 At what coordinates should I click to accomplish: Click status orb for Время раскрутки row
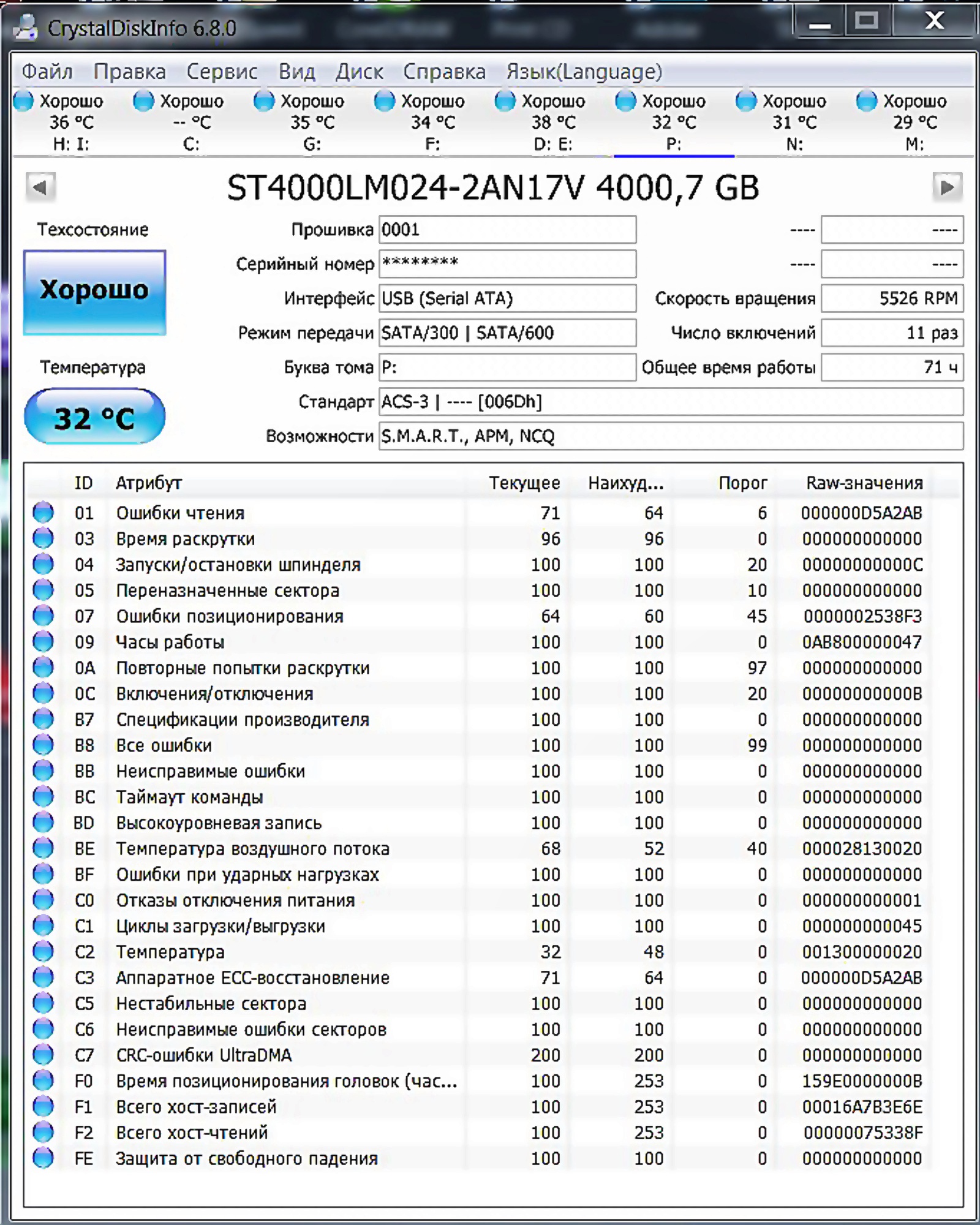point(43,538)
